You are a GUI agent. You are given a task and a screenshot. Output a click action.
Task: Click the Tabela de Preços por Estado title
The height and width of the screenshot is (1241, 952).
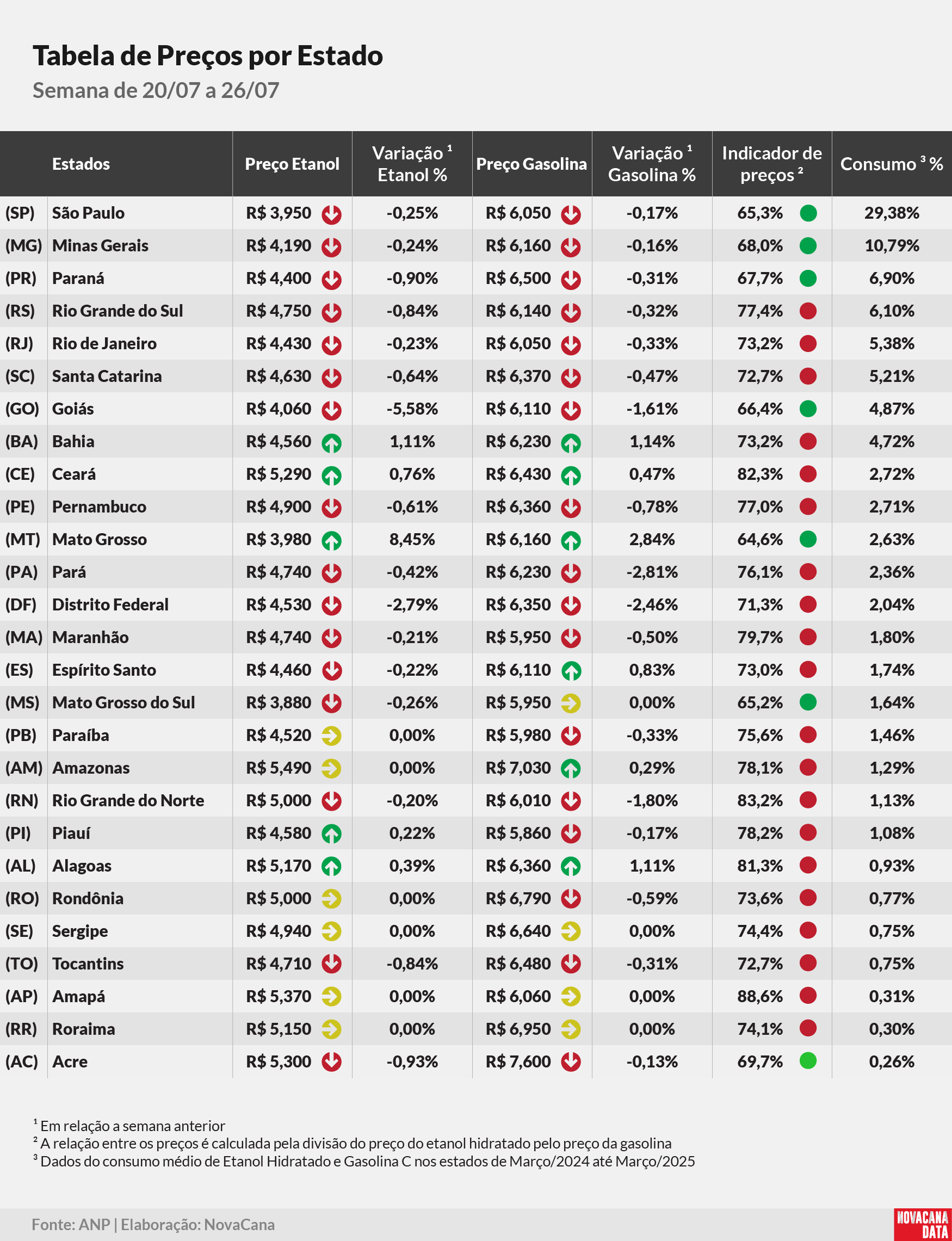tap(208, 56)
